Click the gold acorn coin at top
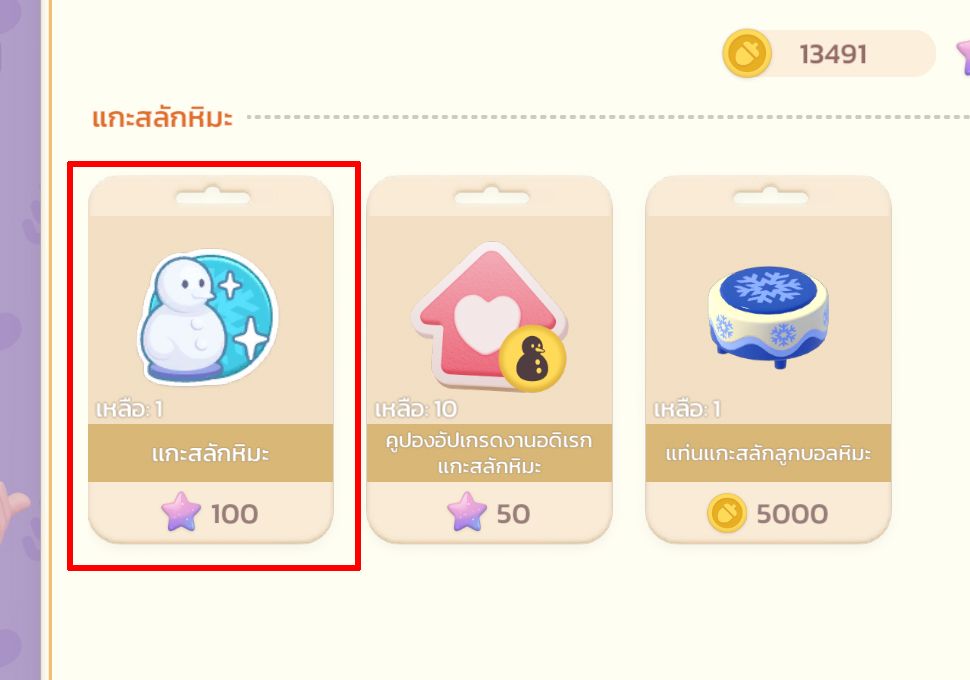The image size is (970, 680). [747, 53]
